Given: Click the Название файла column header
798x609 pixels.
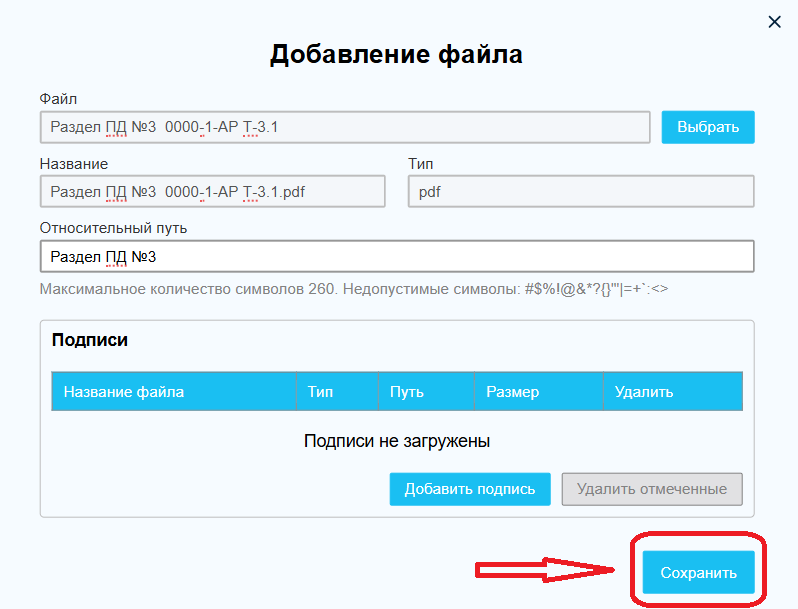Looking at the screenshot, I should tap(124, 392).
